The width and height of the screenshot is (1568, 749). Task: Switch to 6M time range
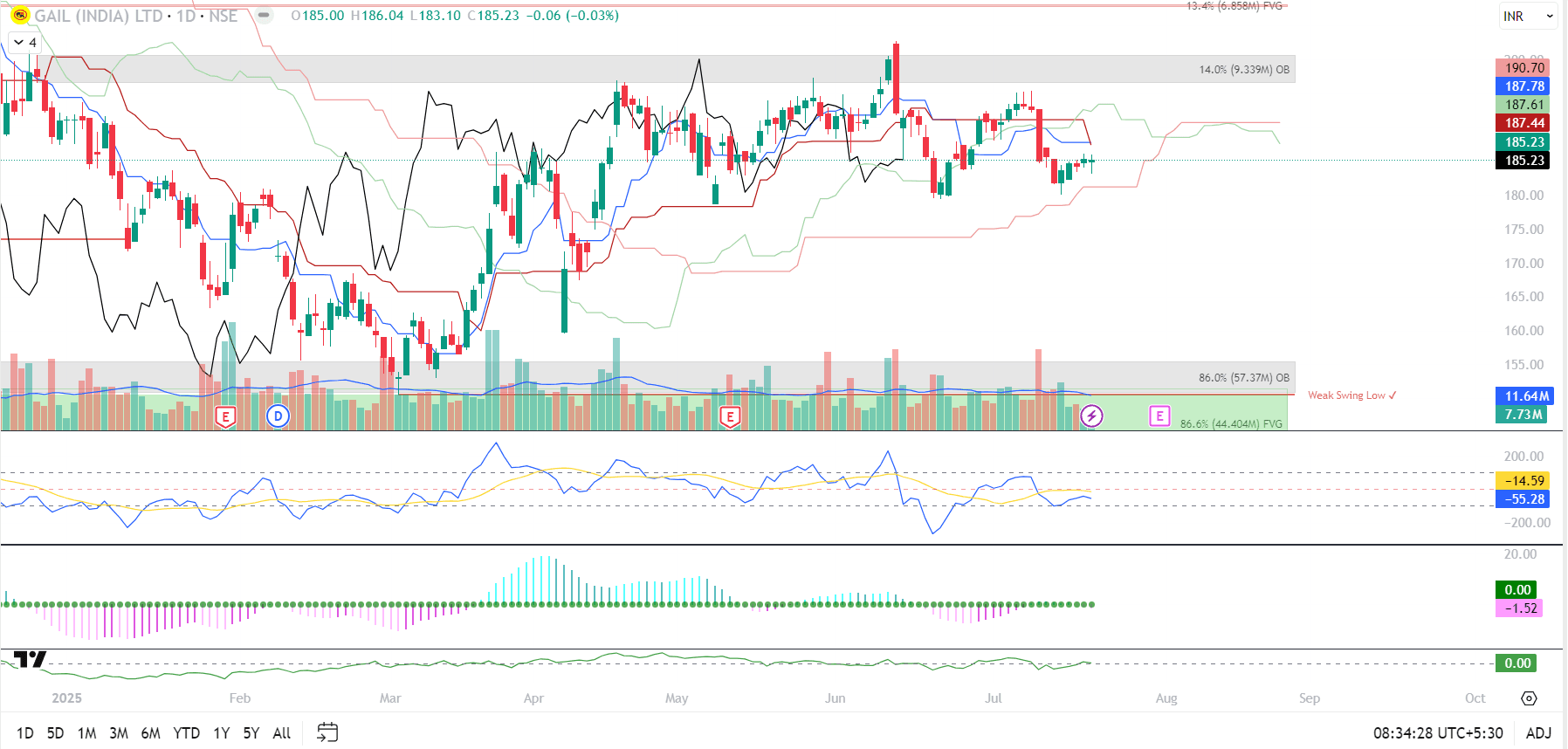(x=151, y=733)
